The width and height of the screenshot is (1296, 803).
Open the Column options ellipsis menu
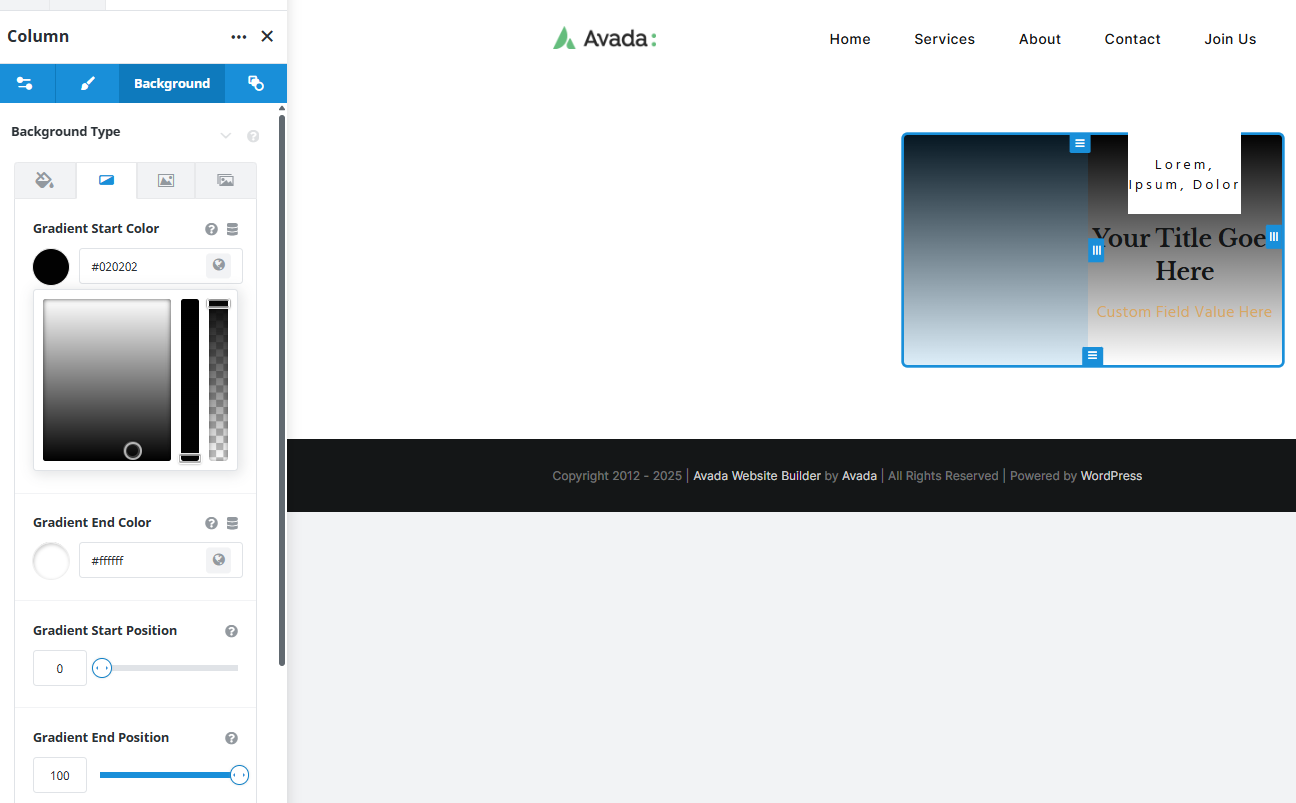[x=238, y=36]
